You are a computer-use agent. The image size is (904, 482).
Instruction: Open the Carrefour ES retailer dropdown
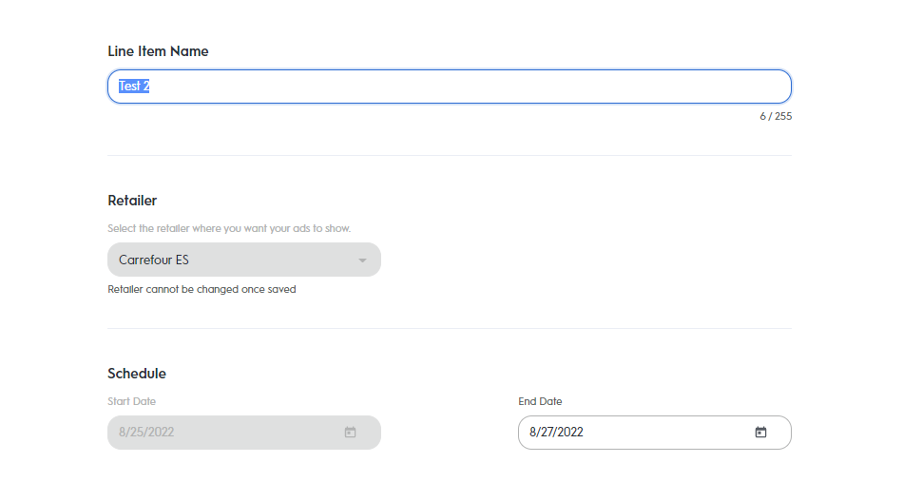click(x=243, y=260)
